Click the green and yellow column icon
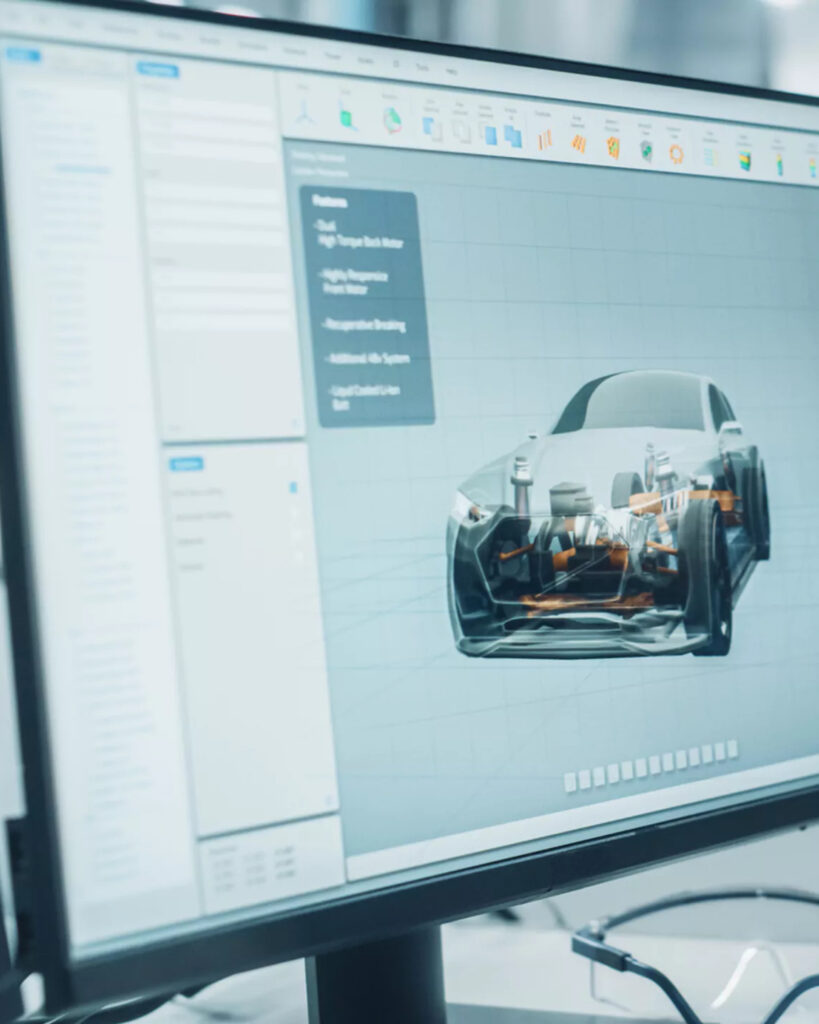The width and height of the screenshot is (819, 1024). pyautogui.click(x=779, y=165)
